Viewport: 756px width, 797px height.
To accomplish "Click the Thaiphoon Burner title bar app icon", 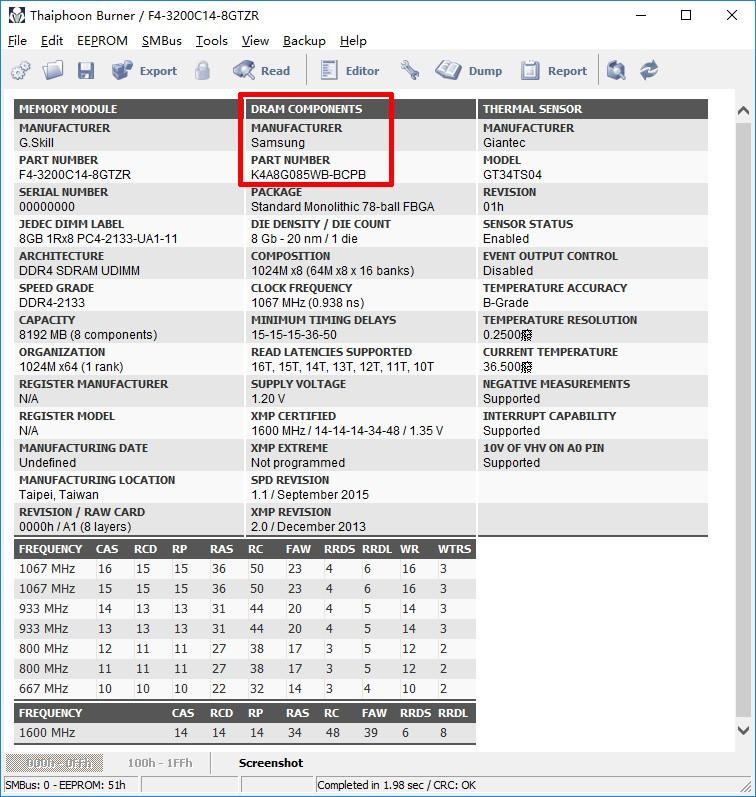I will coord(16,15).
